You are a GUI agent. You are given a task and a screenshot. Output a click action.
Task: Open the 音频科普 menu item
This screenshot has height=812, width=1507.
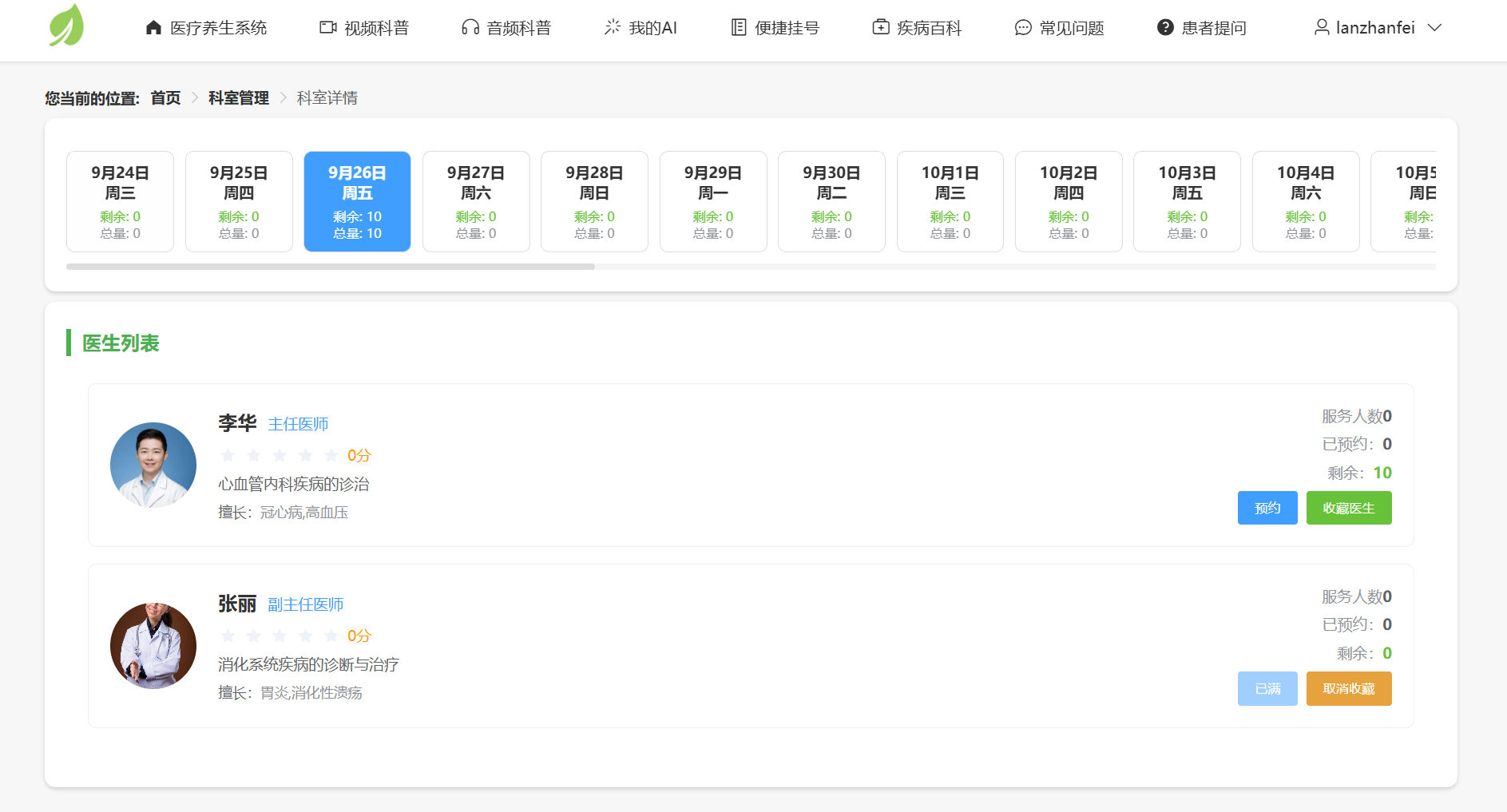click(x=506, y=28)
